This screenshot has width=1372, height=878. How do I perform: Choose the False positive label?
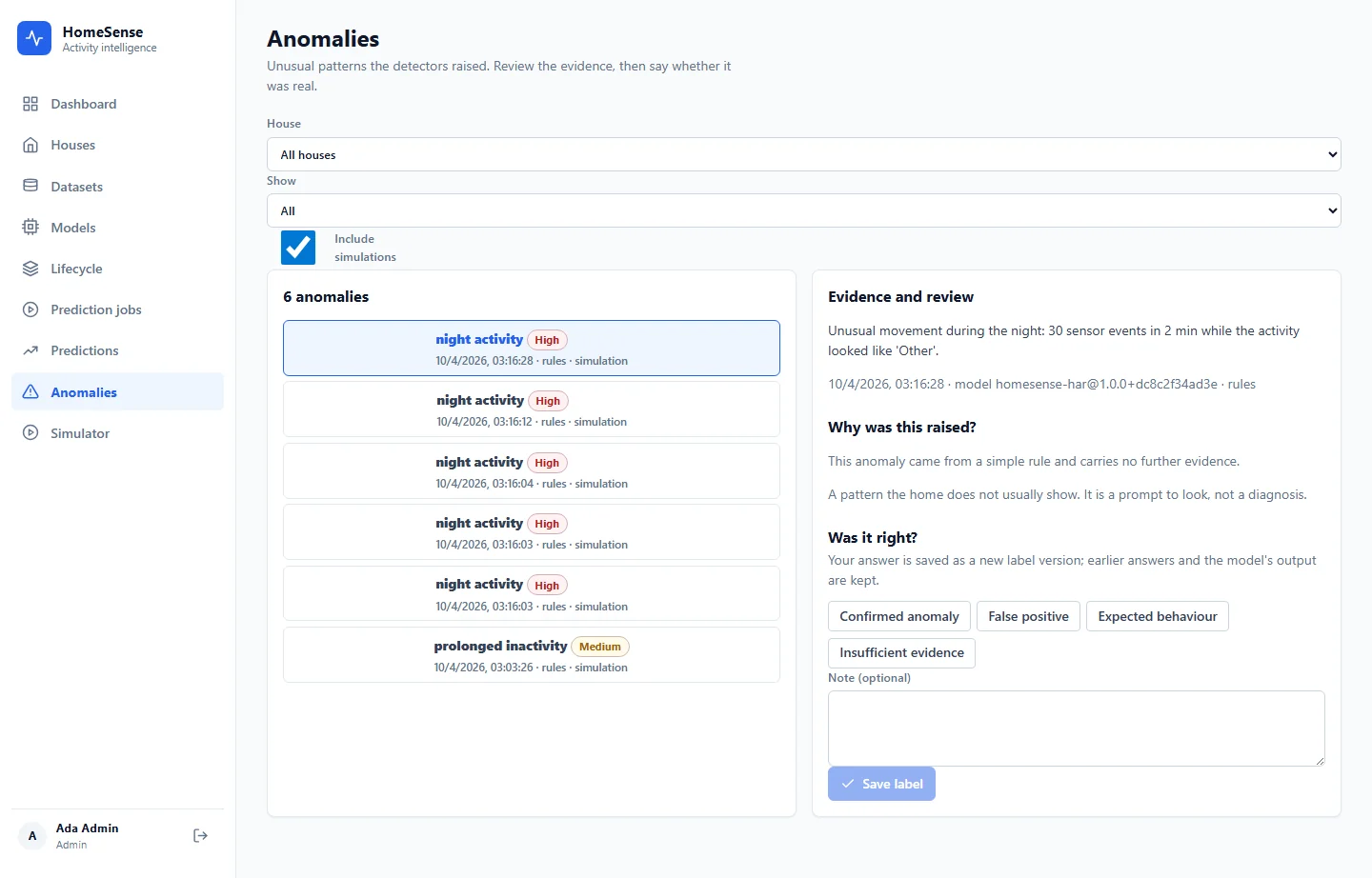[x=1028, y=616]
